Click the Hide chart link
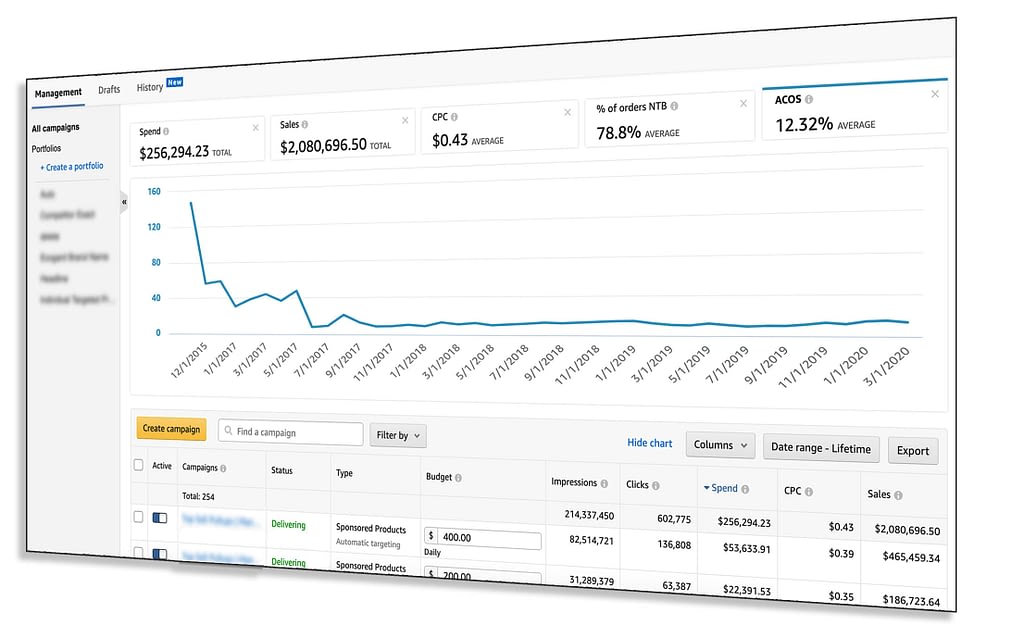 [x=650, y=443]
